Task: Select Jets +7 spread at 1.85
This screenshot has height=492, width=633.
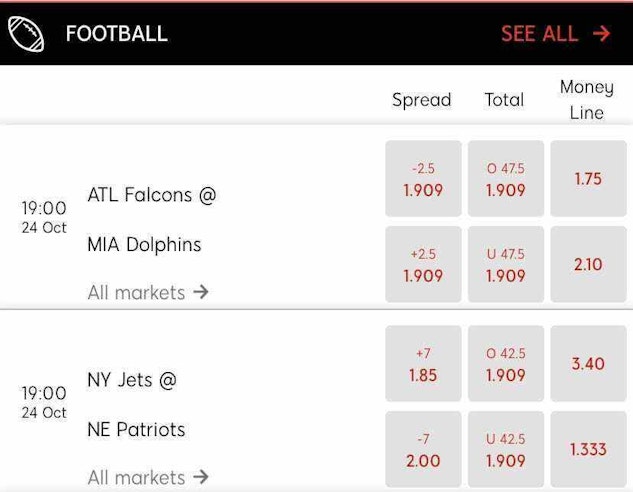Action: point(423,364)
